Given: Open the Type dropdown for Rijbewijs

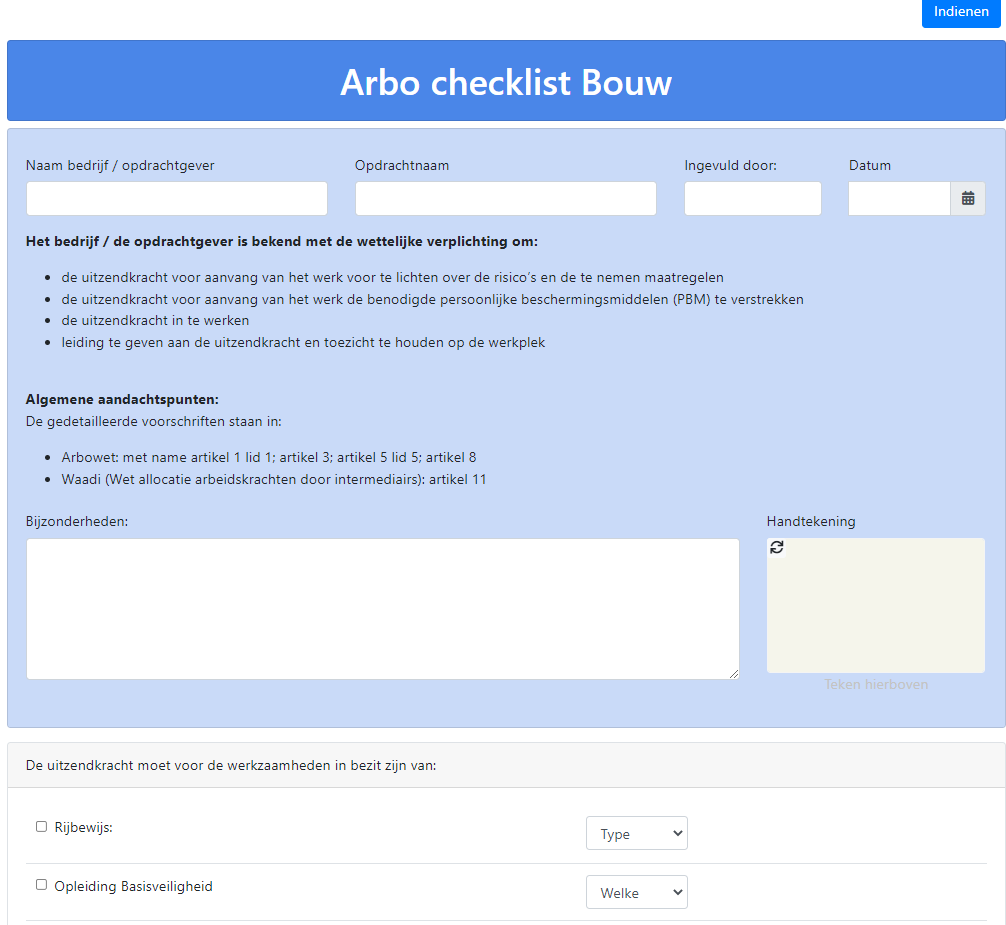Looking at the screenshot, I should pyautogui.click(x=636, y=832).
